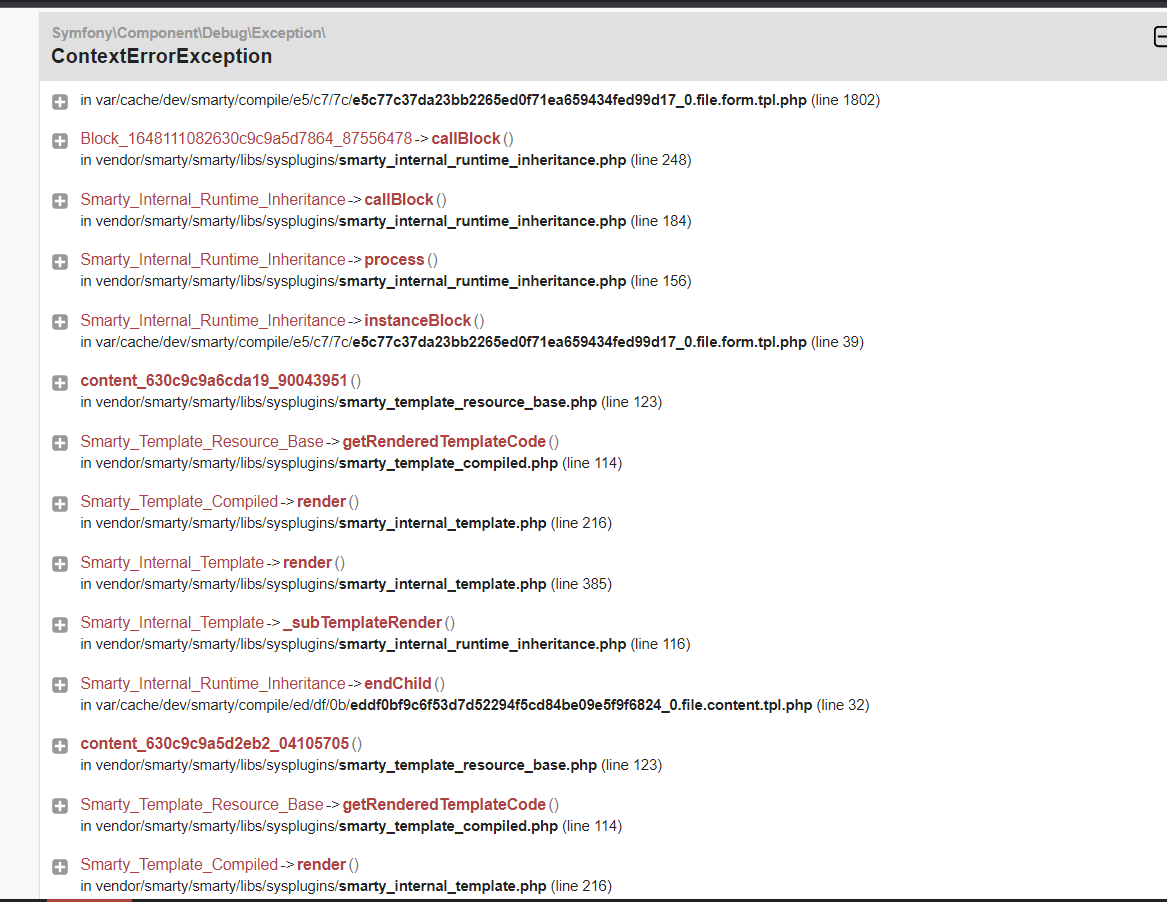Expand the first Smarty_Template_Compiled render entry
Image resolution: width=1167 pixels, height=902 pixels.
point(60,504)
